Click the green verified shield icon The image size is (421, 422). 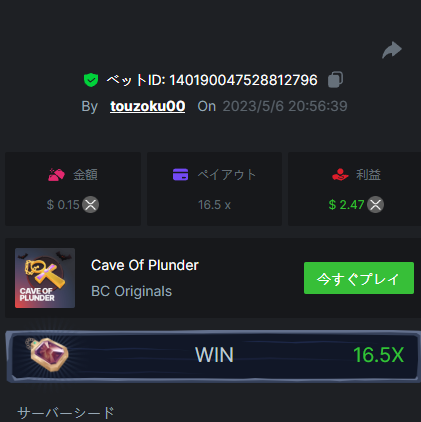tap(91, 80)
